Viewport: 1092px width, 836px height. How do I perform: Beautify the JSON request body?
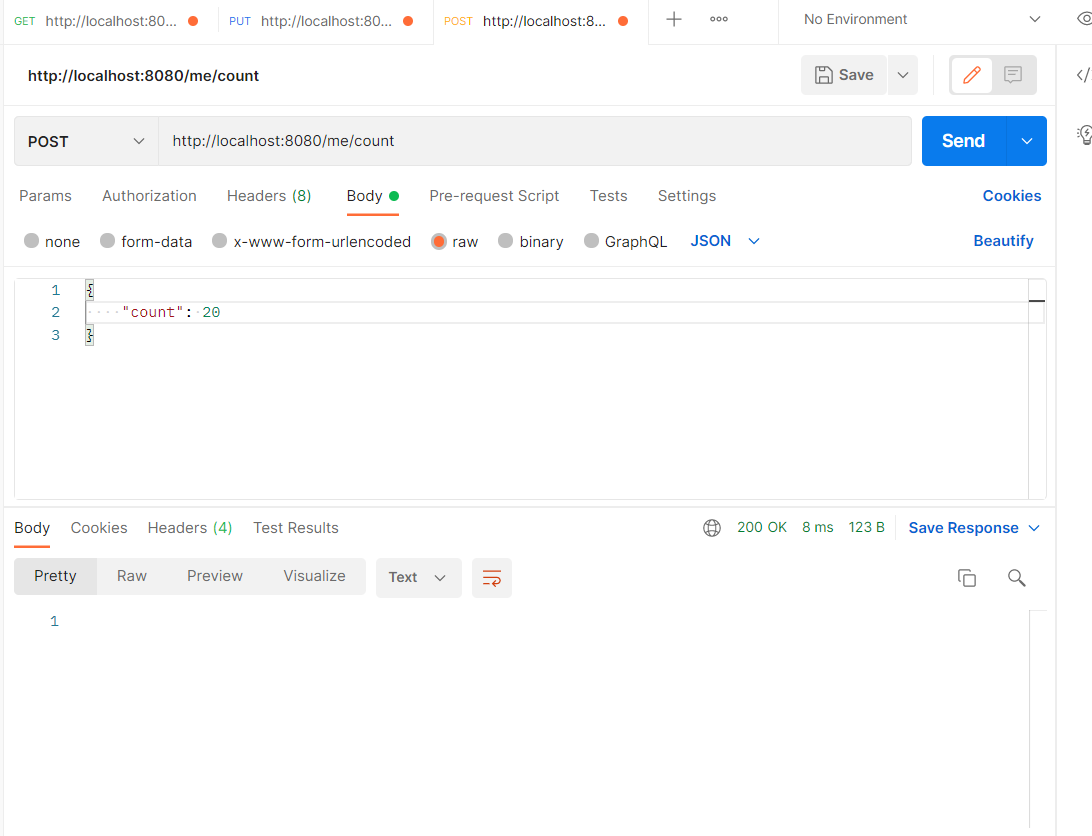[1003, 241]
